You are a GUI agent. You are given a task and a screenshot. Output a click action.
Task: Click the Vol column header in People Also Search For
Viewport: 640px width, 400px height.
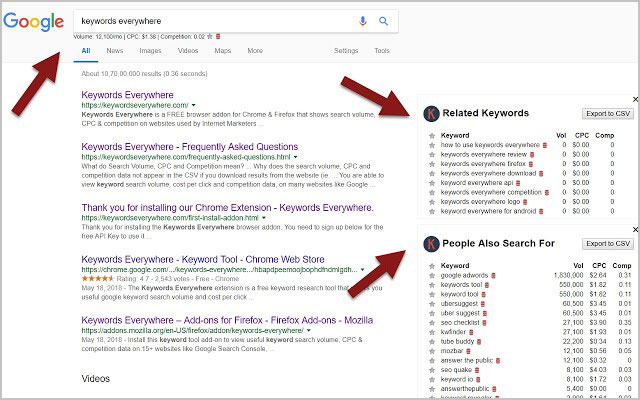click(578, 266)
